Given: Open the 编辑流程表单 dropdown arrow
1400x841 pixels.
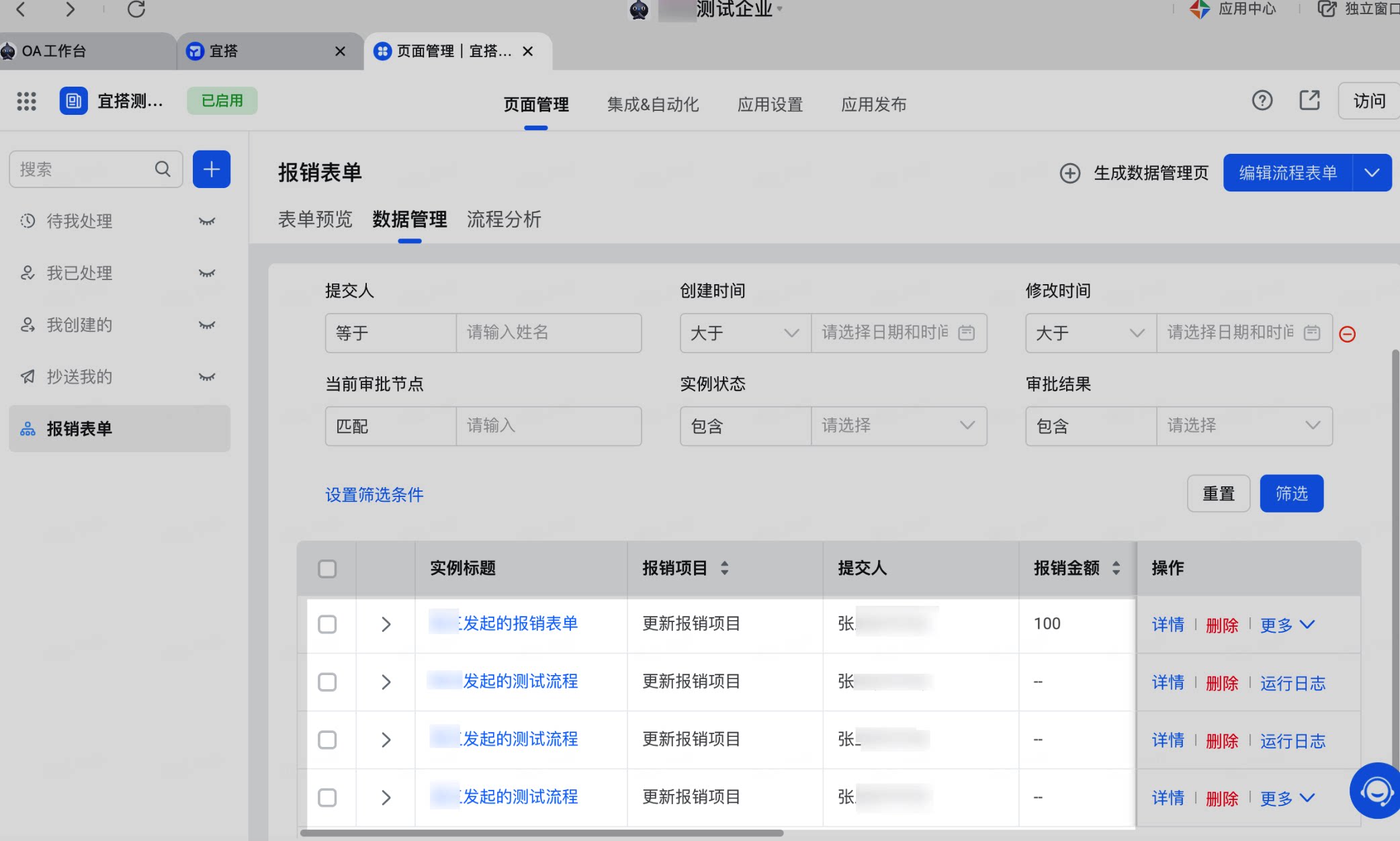Looking at the screenshot, I should click(x=1372, y=173).
